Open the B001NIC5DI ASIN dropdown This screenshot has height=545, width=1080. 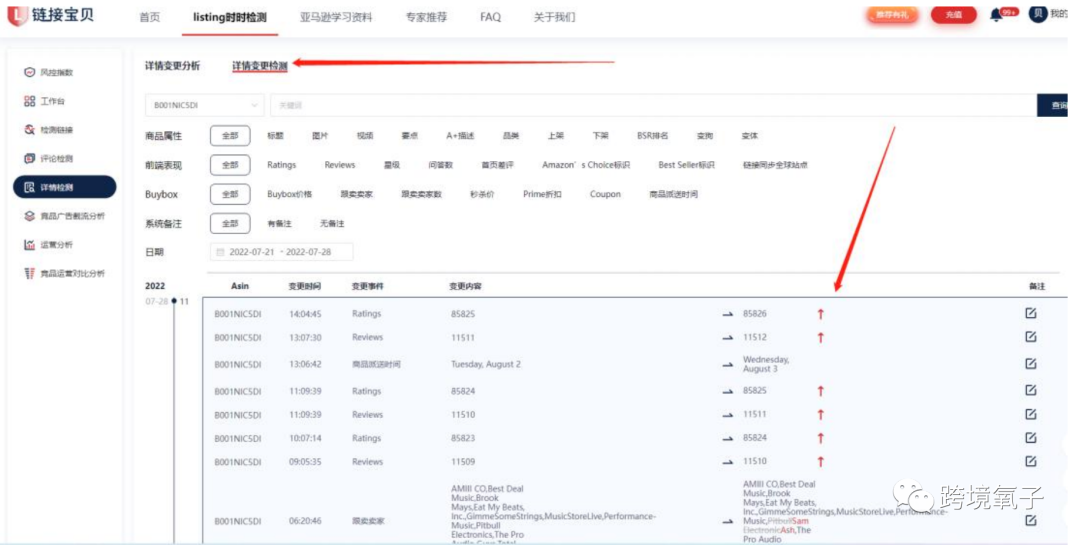pyautogui.click(x=205, y=105)
